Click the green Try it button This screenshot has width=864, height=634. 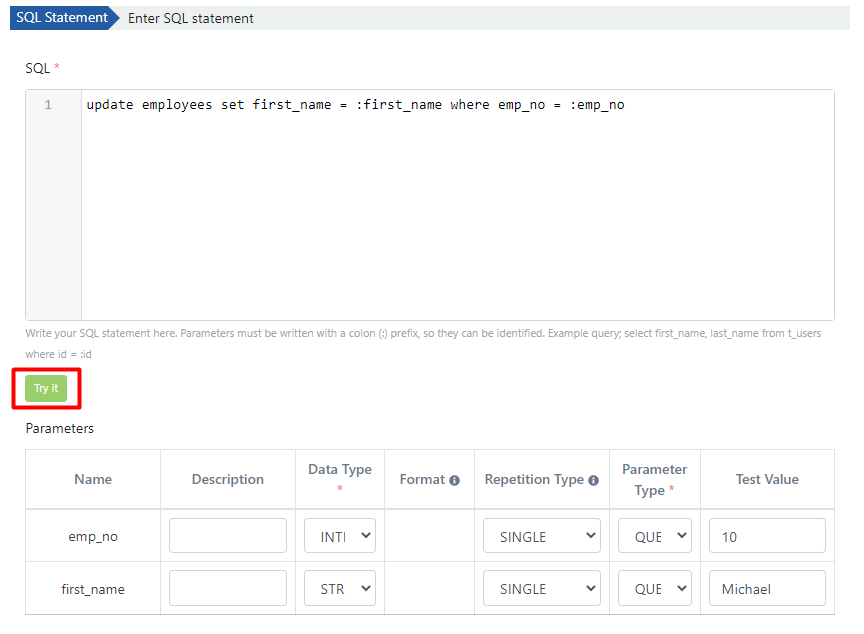point(46,389)
